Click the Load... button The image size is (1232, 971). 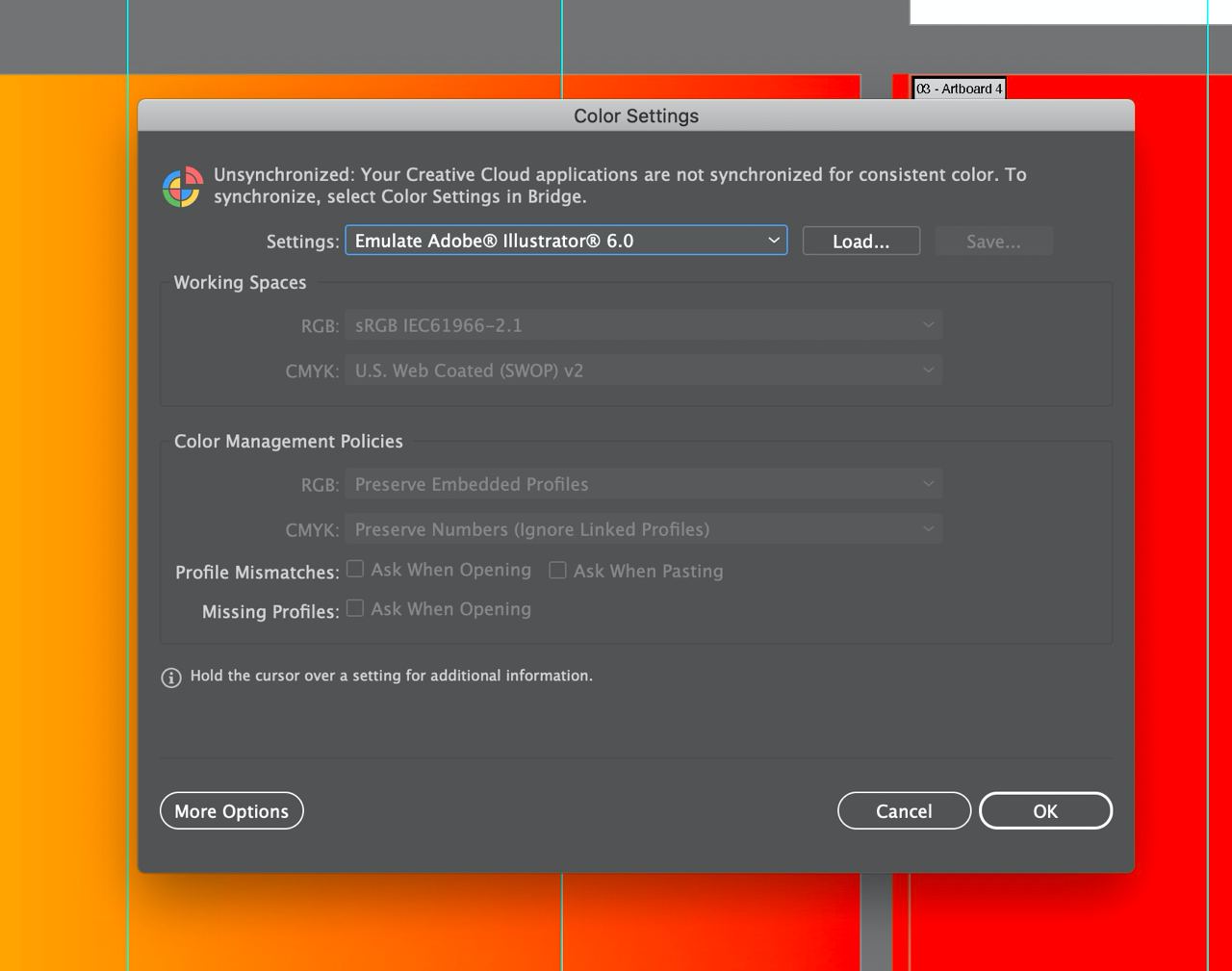tap(861, 241)
